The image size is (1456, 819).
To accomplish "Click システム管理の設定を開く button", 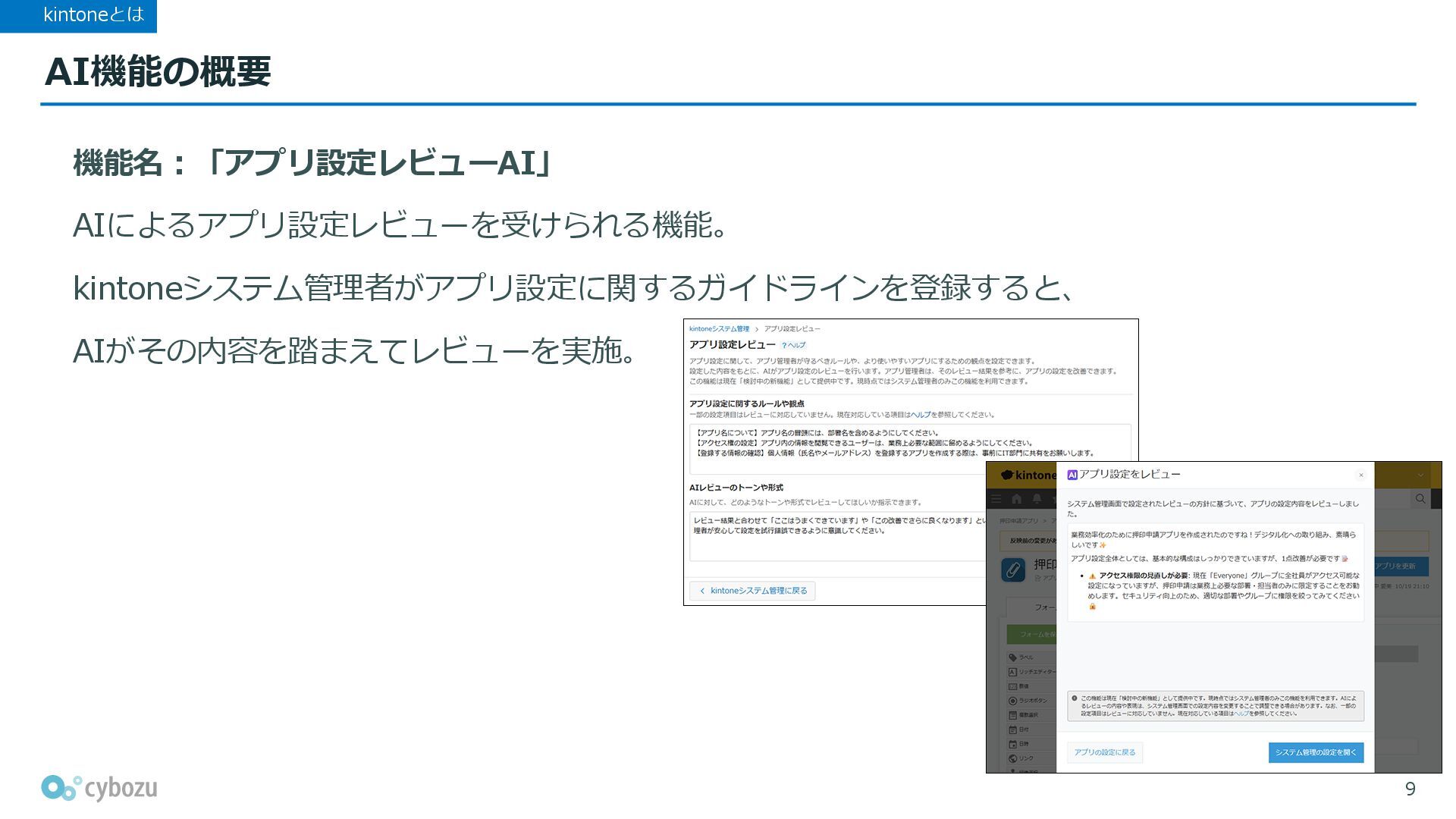I will [x=1316, y=752].
